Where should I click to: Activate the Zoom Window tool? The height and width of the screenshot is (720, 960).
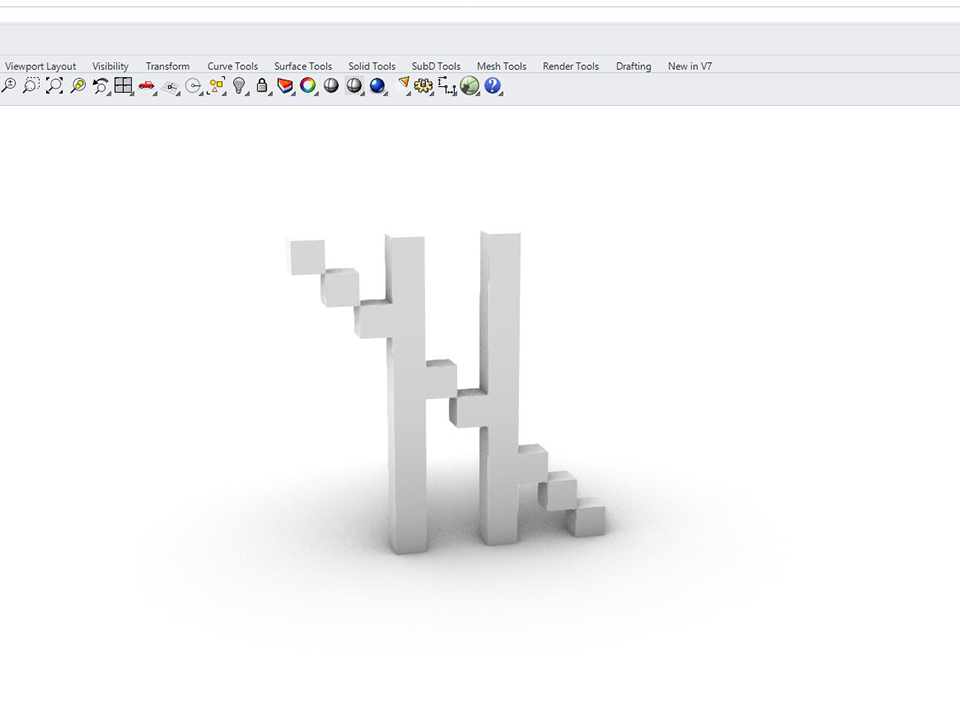tap(31, 86)
